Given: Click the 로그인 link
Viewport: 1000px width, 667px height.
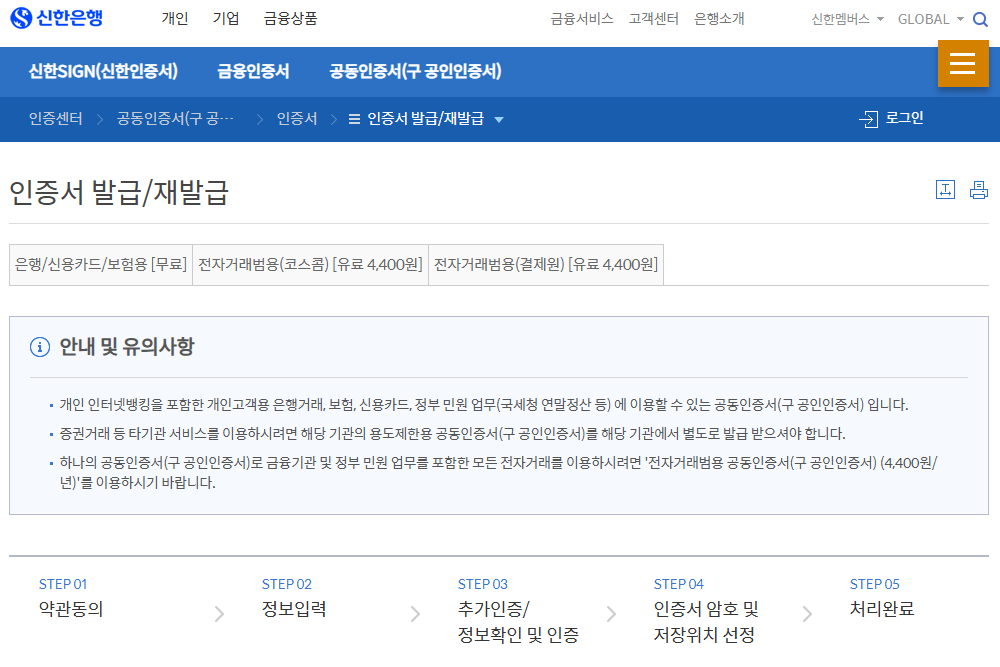Looking at the screenshot, I should pos(904,118).
